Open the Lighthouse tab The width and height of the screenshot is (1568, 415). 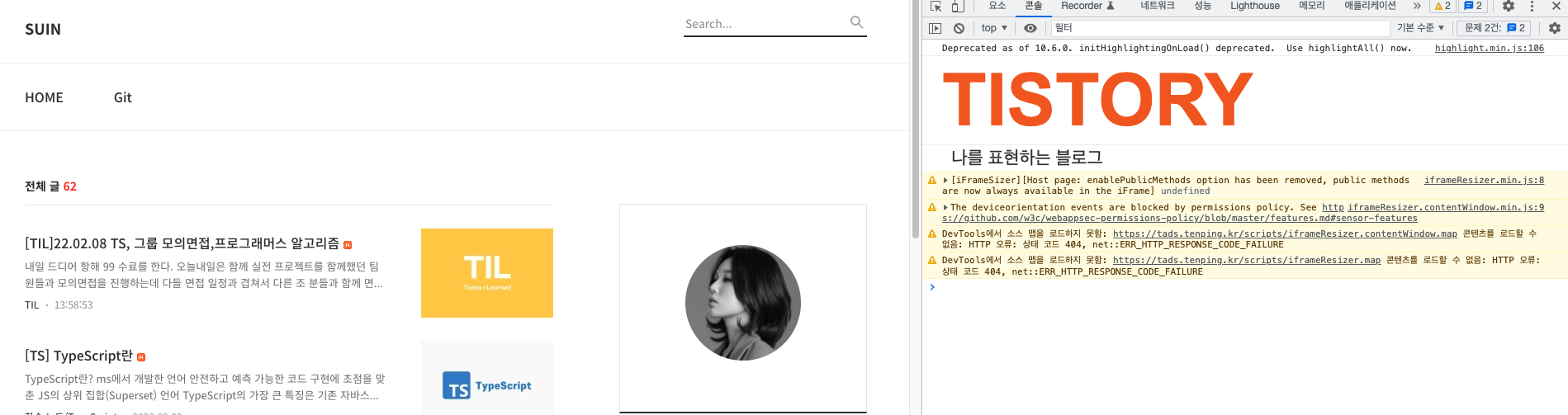tap(1255, 6)
